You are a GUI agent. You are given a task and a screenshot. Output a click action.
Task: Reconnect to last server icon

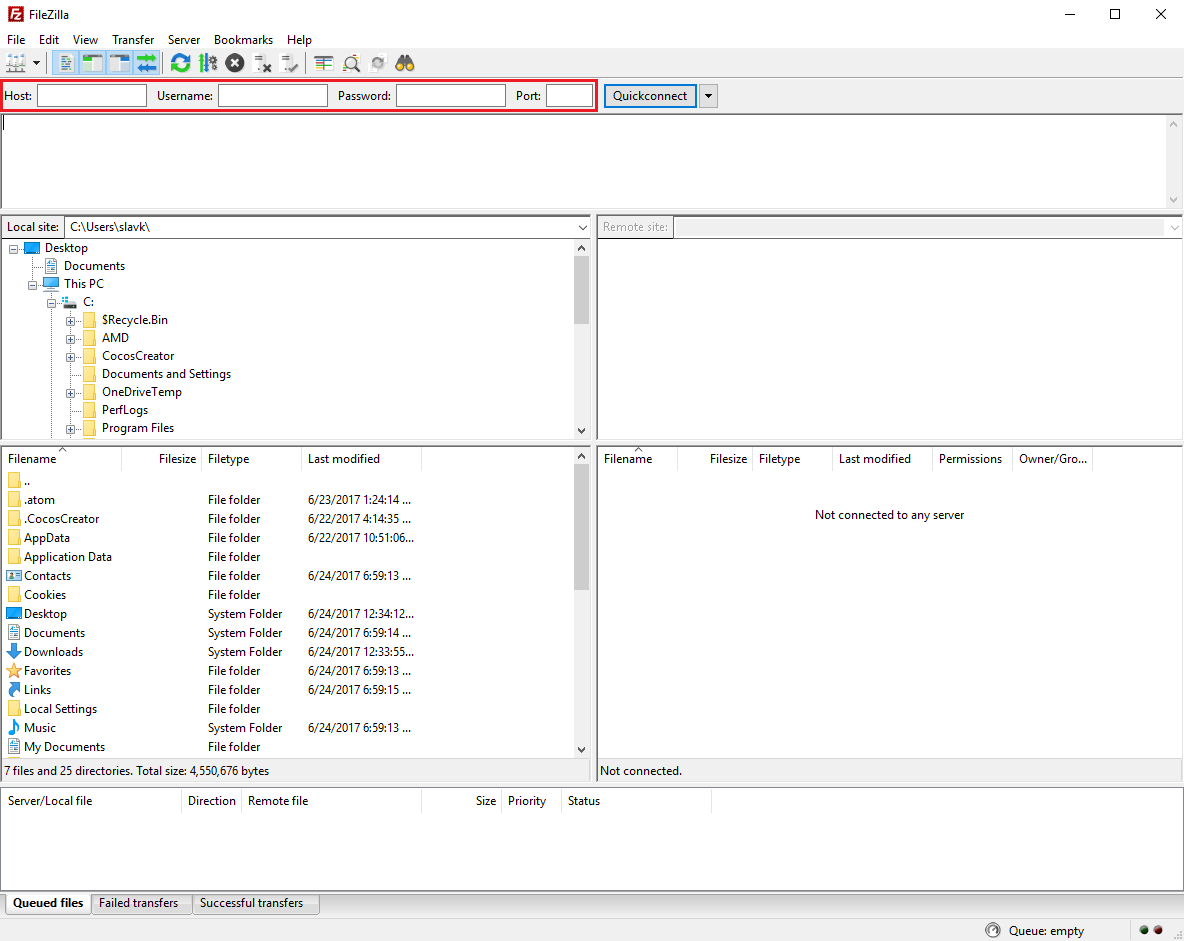point(289,63)
